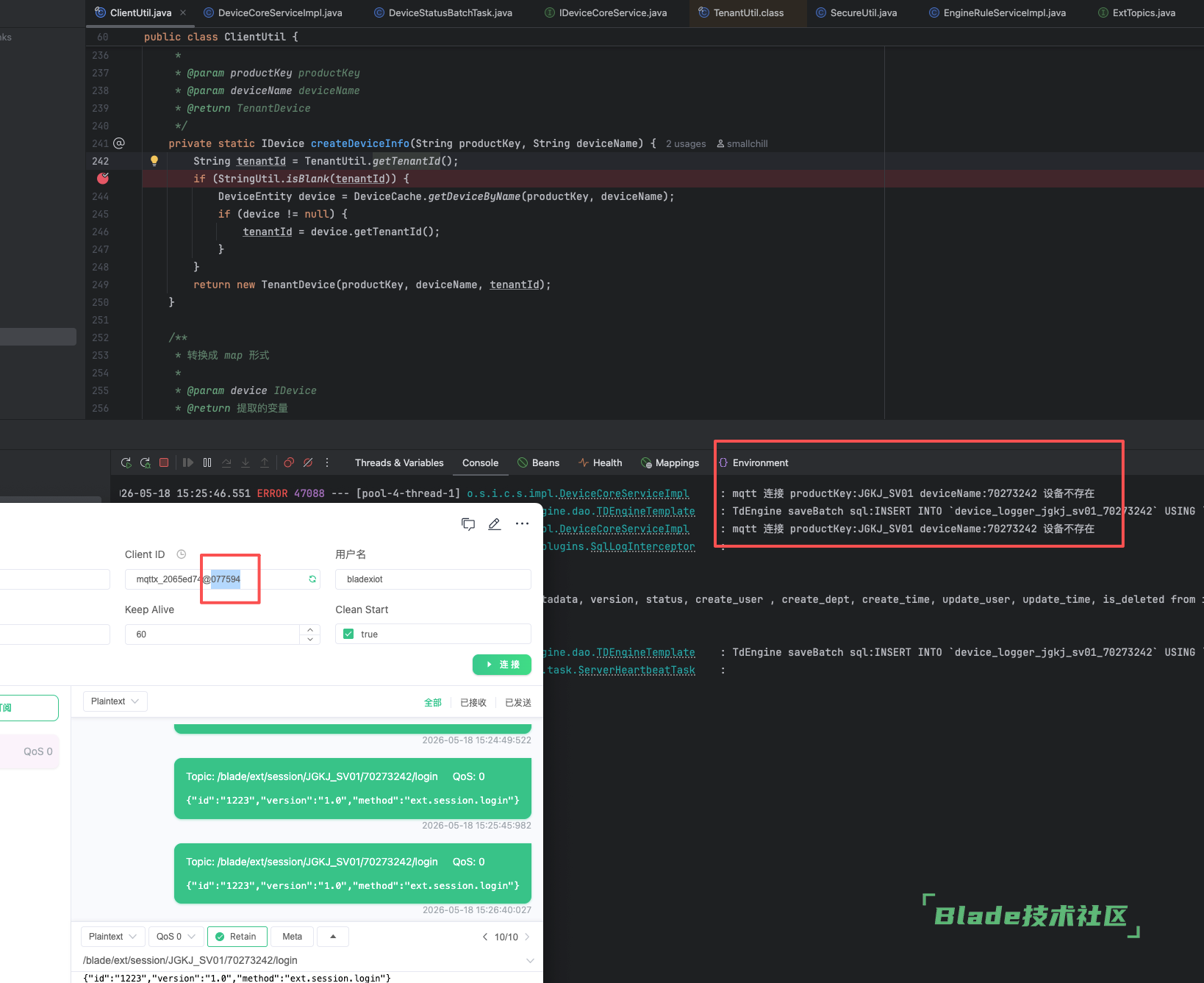Open the SecureUtil.java editor tab
Viewport: 1204px width, 983px height.
(856, 12)
